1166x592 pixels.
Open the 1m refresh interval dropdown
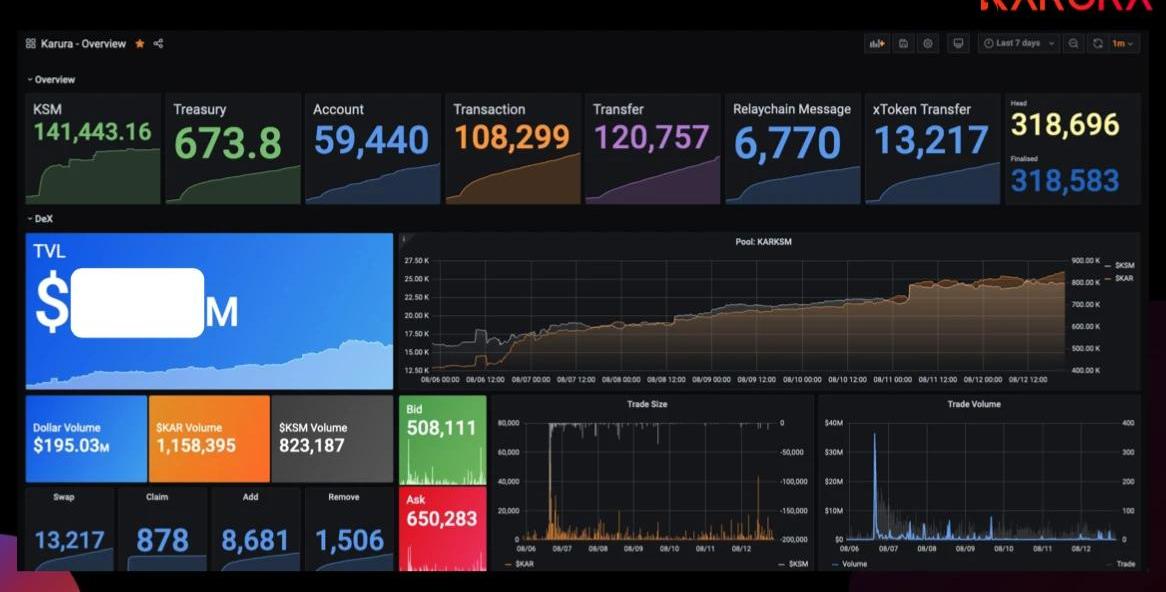point(1123,44)
